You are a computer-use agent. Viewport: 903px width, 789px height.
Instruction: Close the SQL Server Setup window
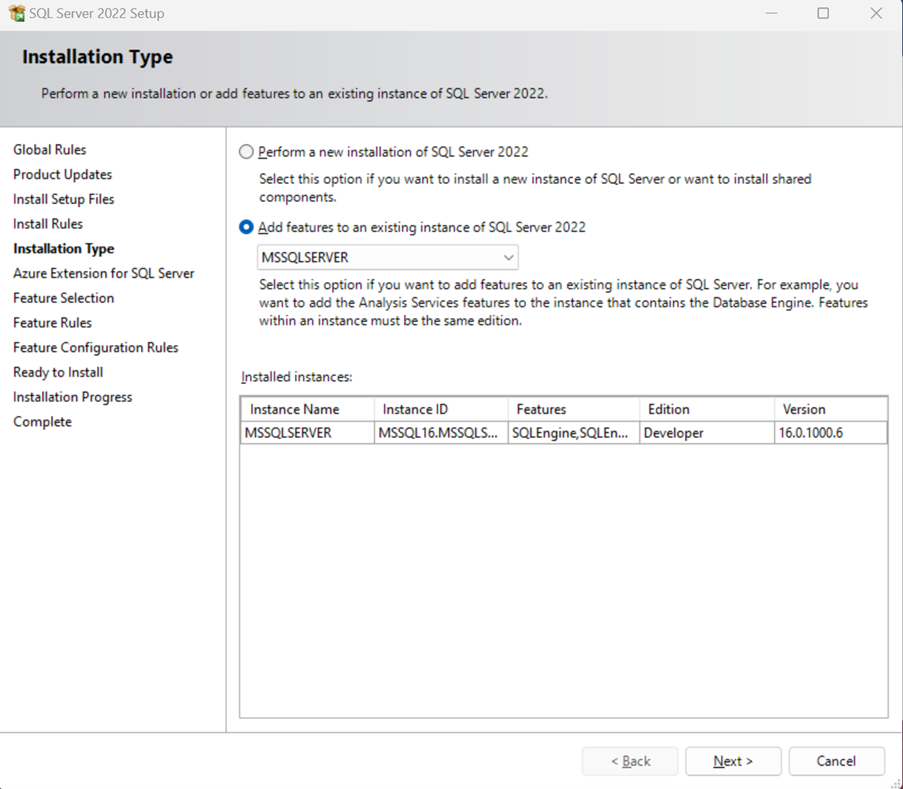(876, 14)
